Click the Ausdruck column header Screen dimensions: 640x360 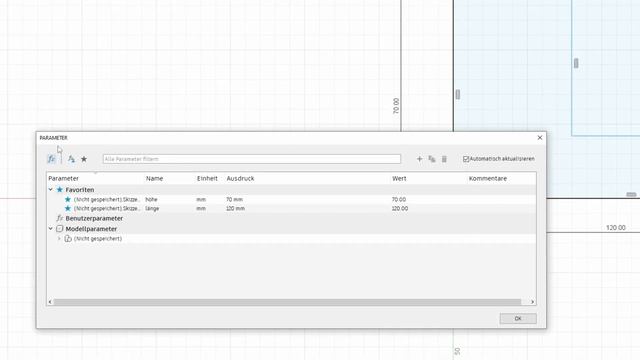[x=240, y=179]
